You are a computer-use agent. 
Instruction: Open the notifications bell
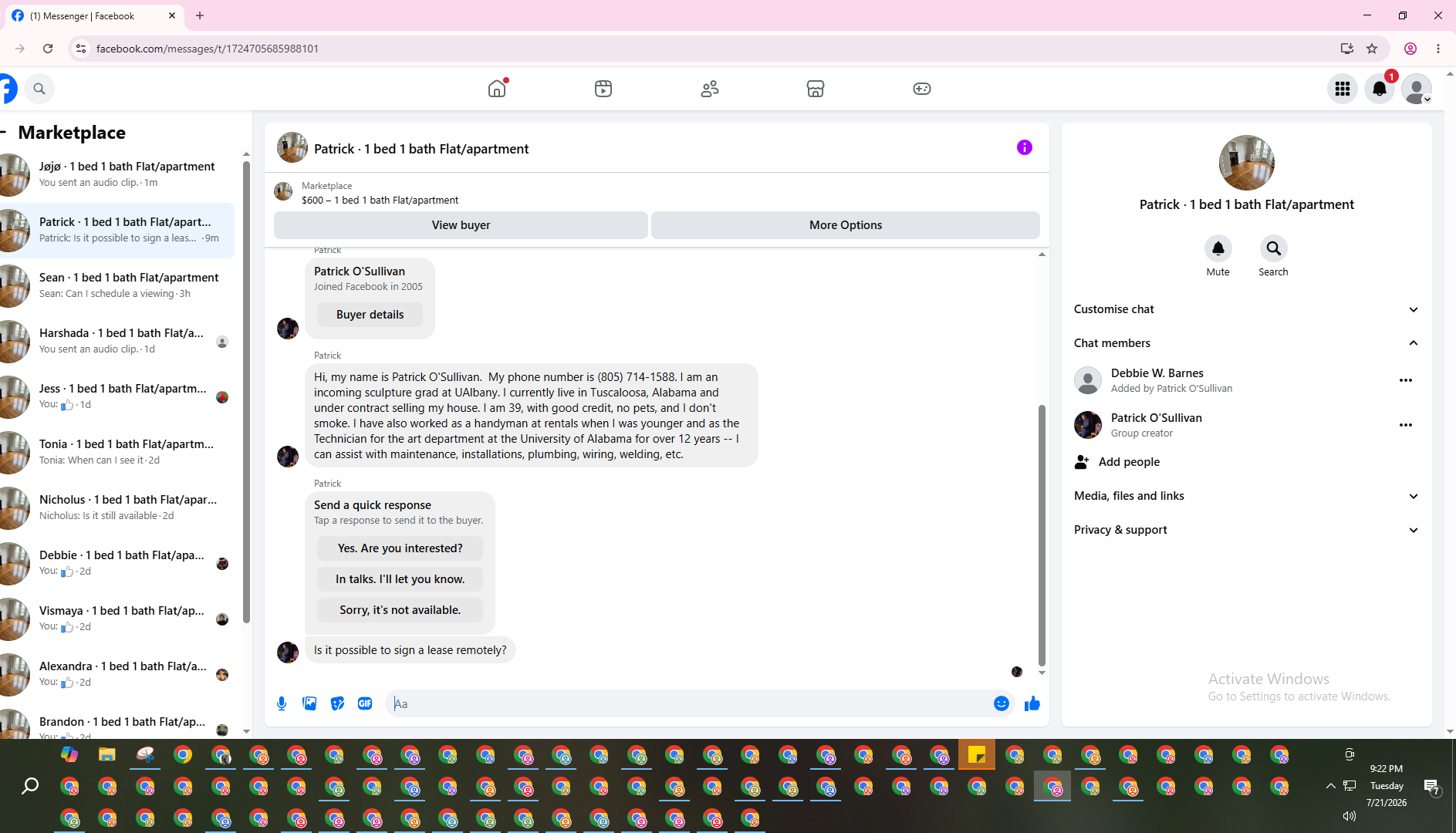pos(1380,89)
